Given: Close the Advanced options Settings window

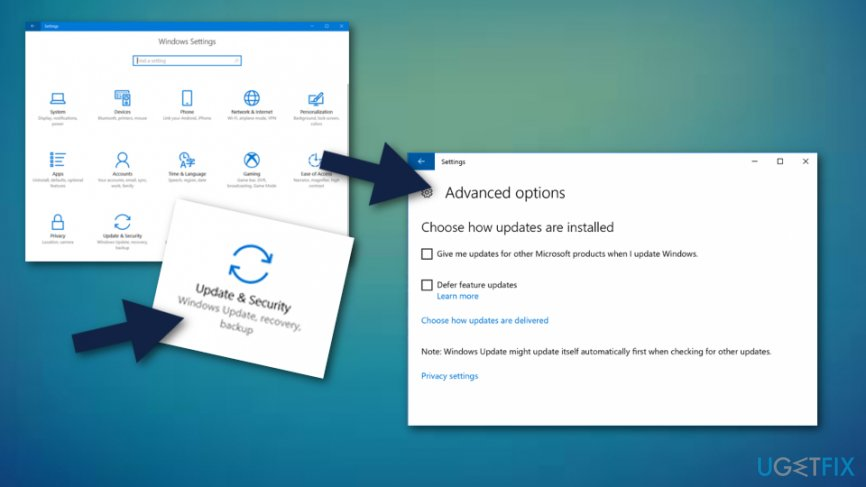Looking at the screenshot, I should coord(805,161).
